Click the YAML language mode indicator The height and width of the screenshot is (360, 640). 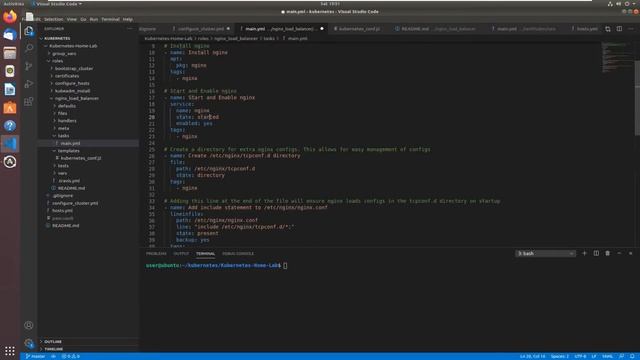pos(607,356)
